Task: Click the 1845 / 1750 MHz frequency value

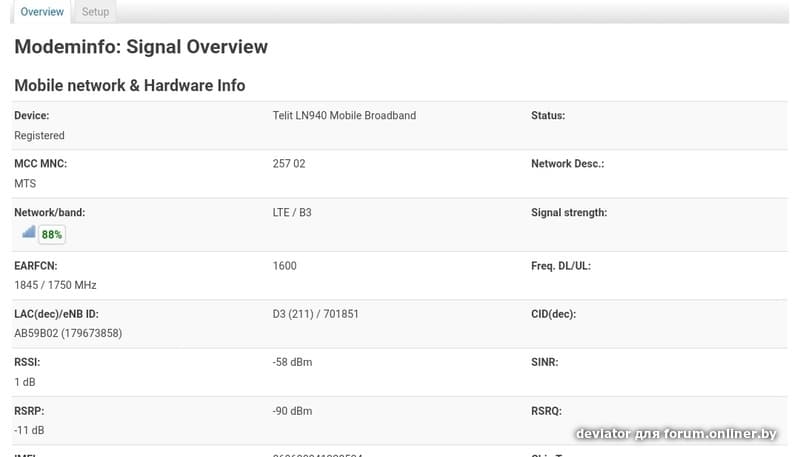Action: point(55,286)
